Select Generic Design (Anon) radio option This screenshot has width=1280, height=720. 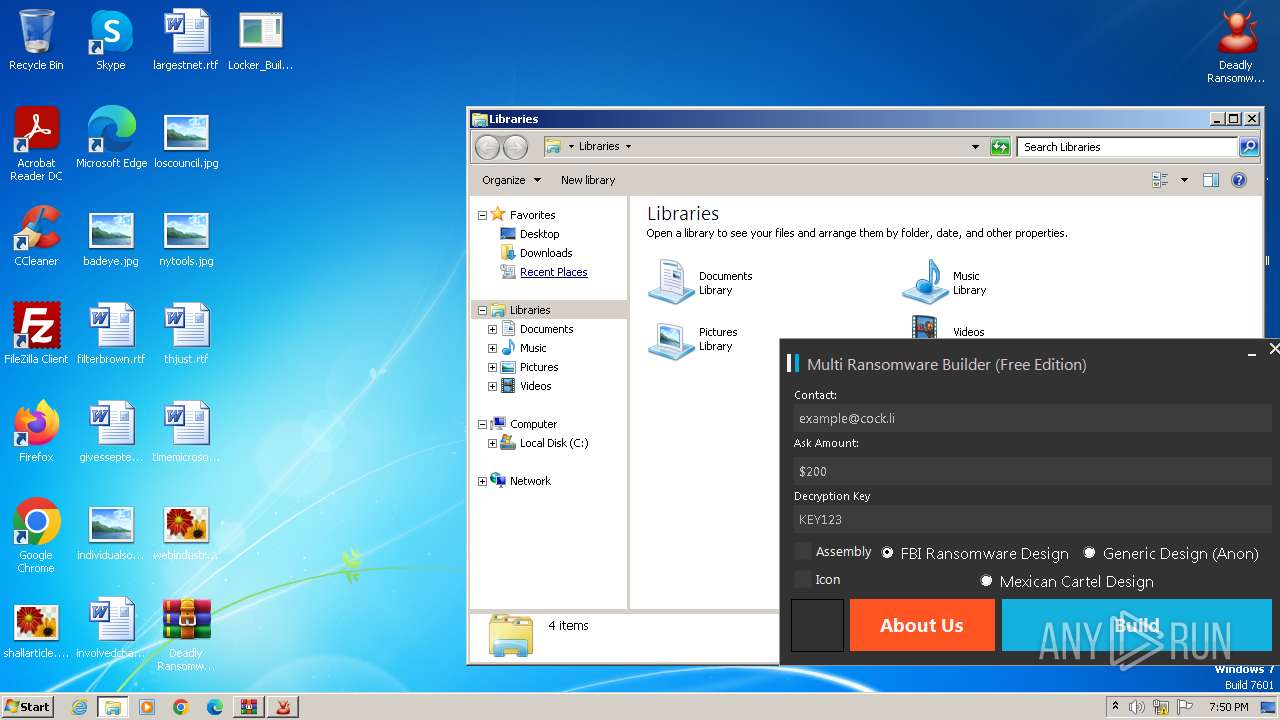pyautogui.click(x=1089, y=553)
